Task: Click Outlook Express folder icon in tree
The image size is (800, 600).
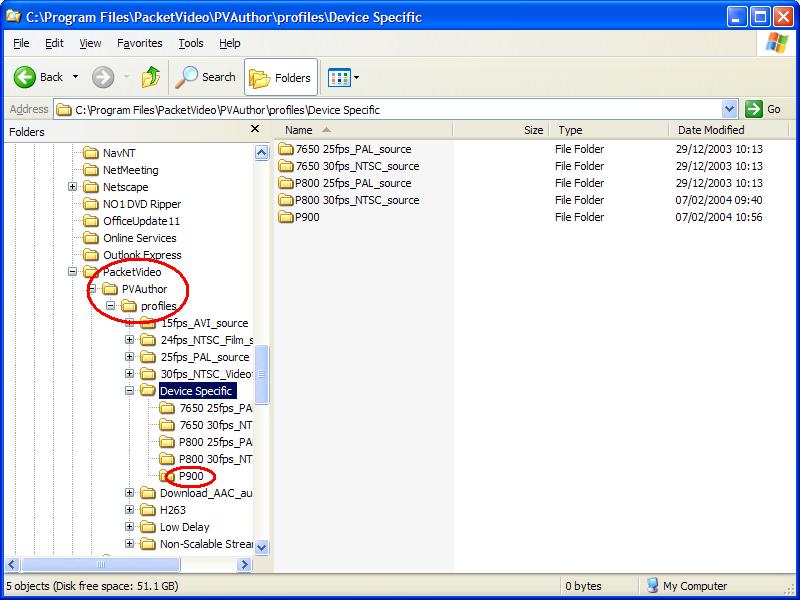Action: tap(91, 255)
